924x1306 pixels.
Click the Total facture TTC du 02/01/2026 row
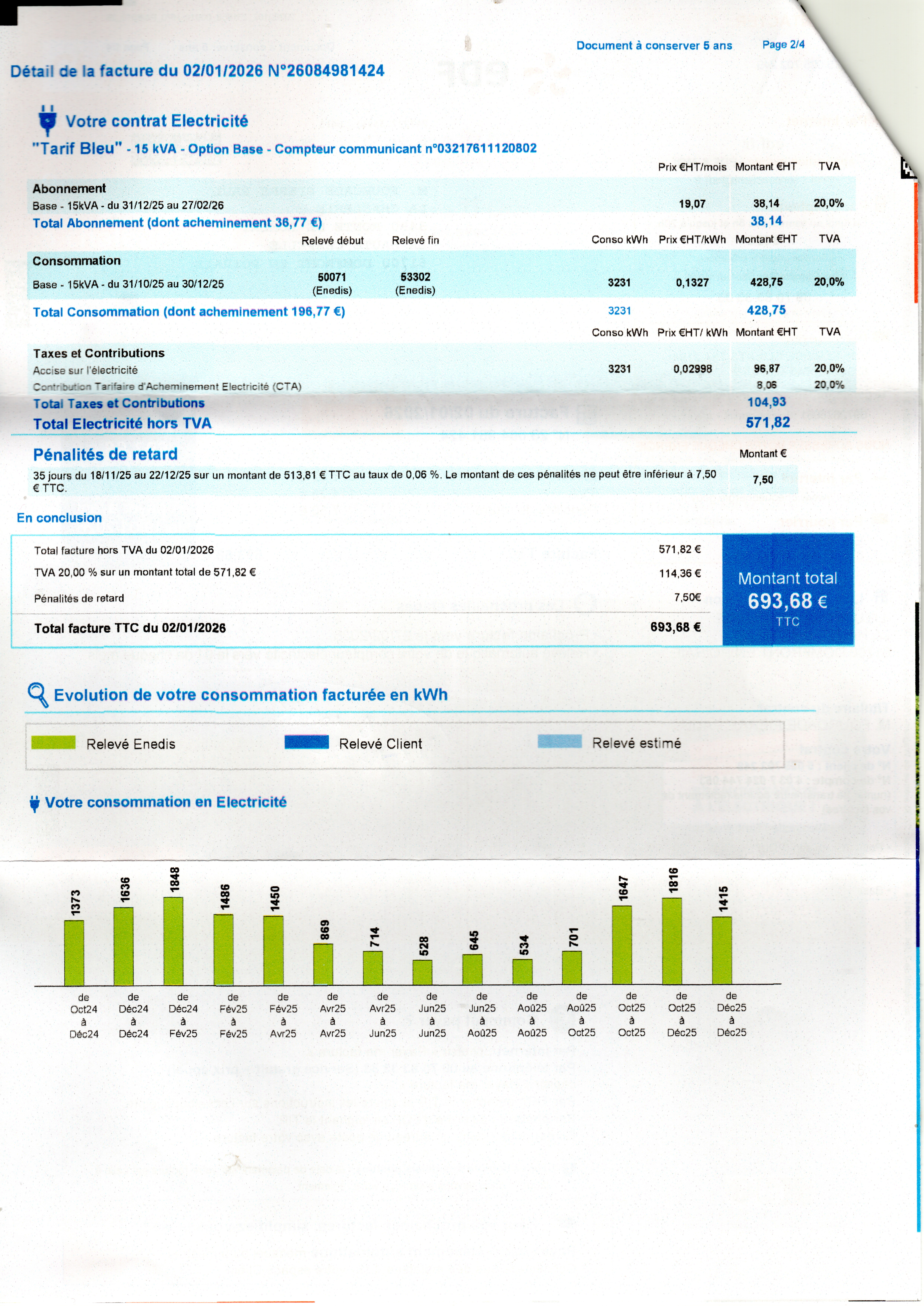click(x=130, y=628)
